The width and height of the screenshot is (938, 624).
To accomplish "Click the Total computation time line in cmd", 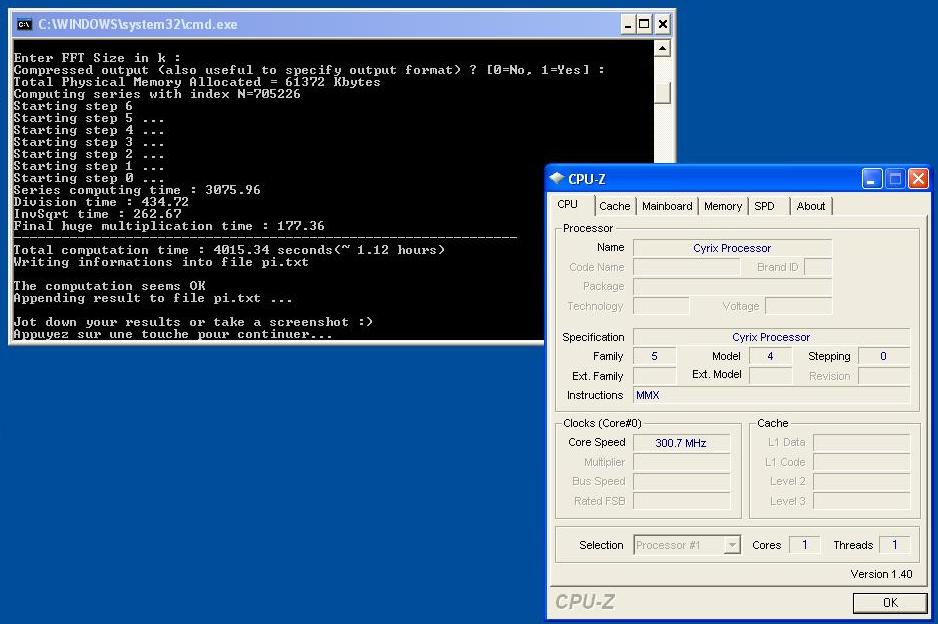I will 229,250.
